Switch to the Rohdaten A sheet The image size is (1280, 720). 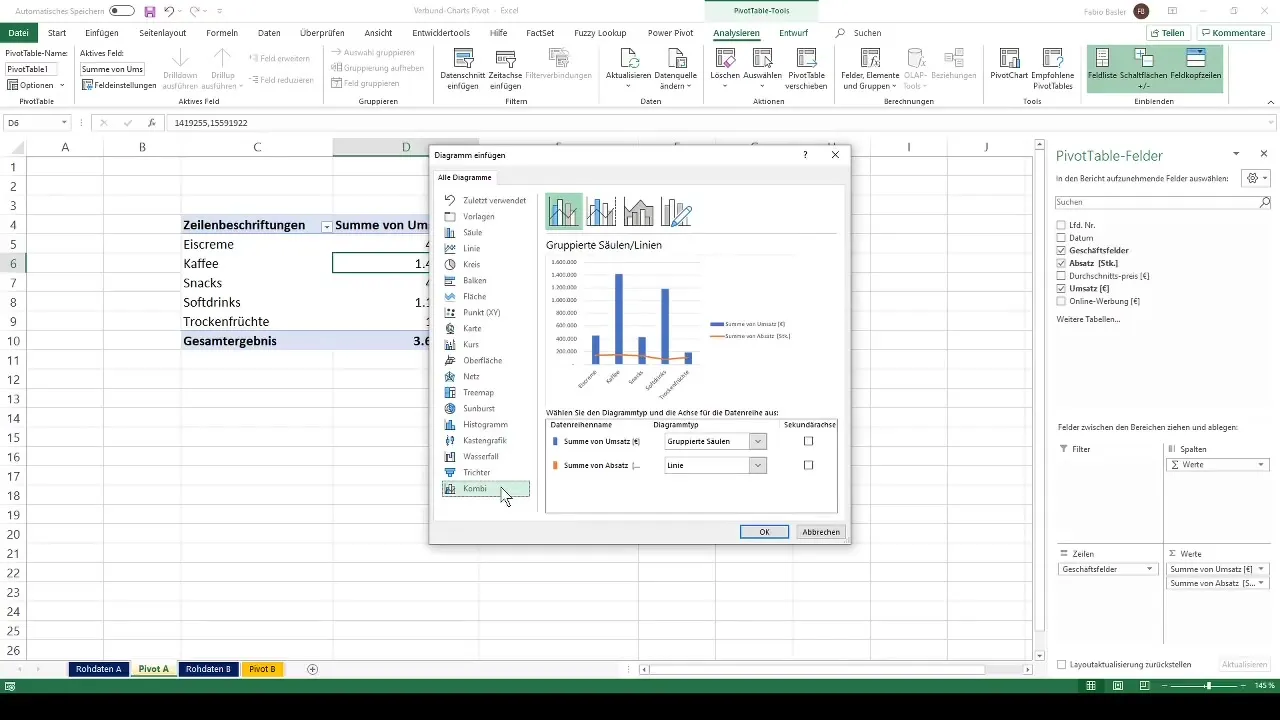click(98, 669)
